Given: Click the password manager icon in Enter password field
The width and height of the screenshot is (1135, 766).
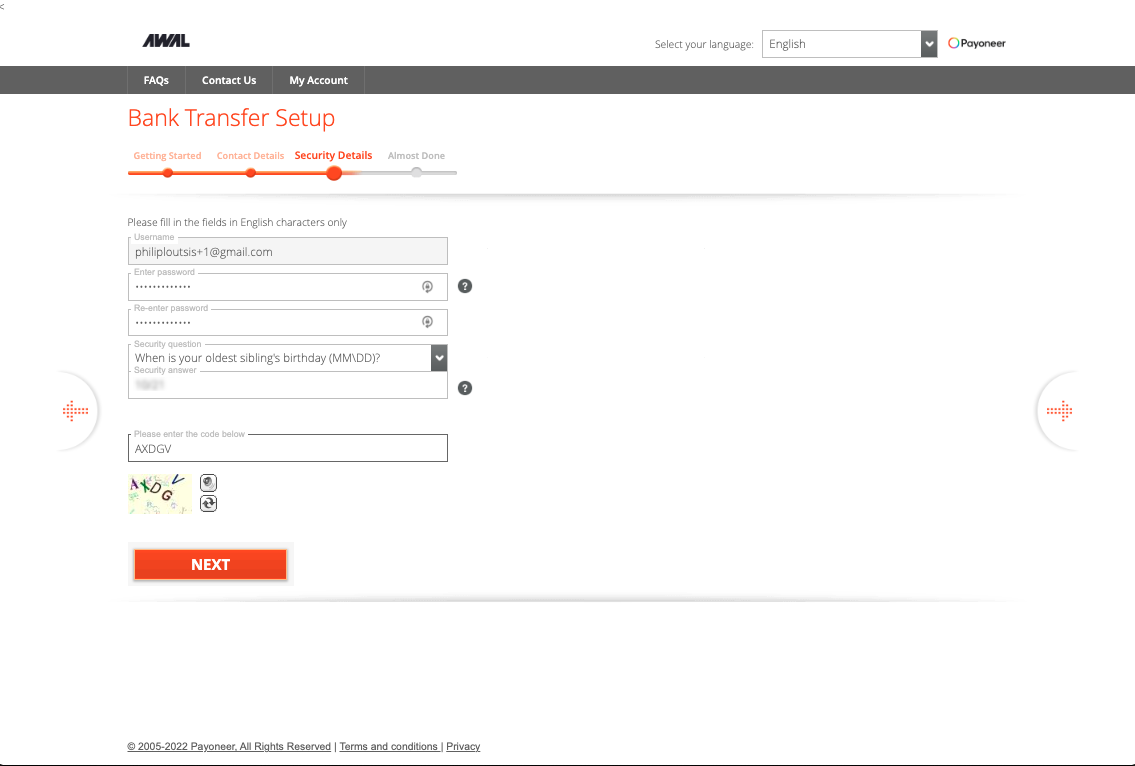Looking at the screenshot, I should 427,287.
